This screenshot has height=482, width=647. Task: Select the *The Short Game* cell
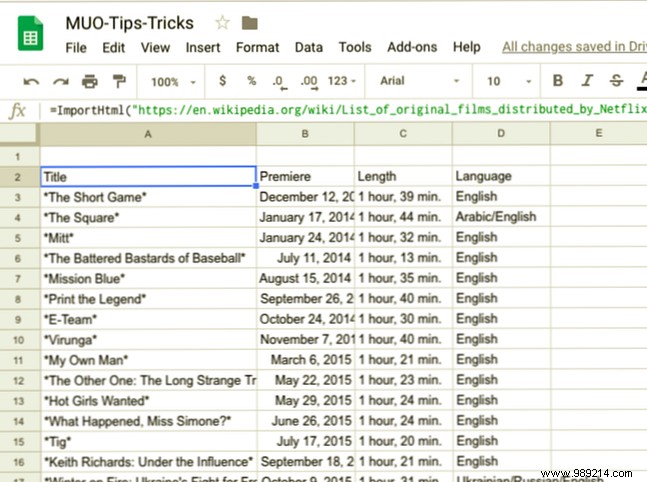point(148,197)
